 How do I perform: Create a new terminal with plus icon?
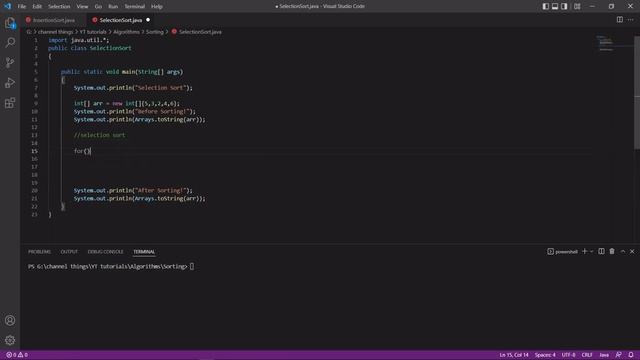(584, 251)
